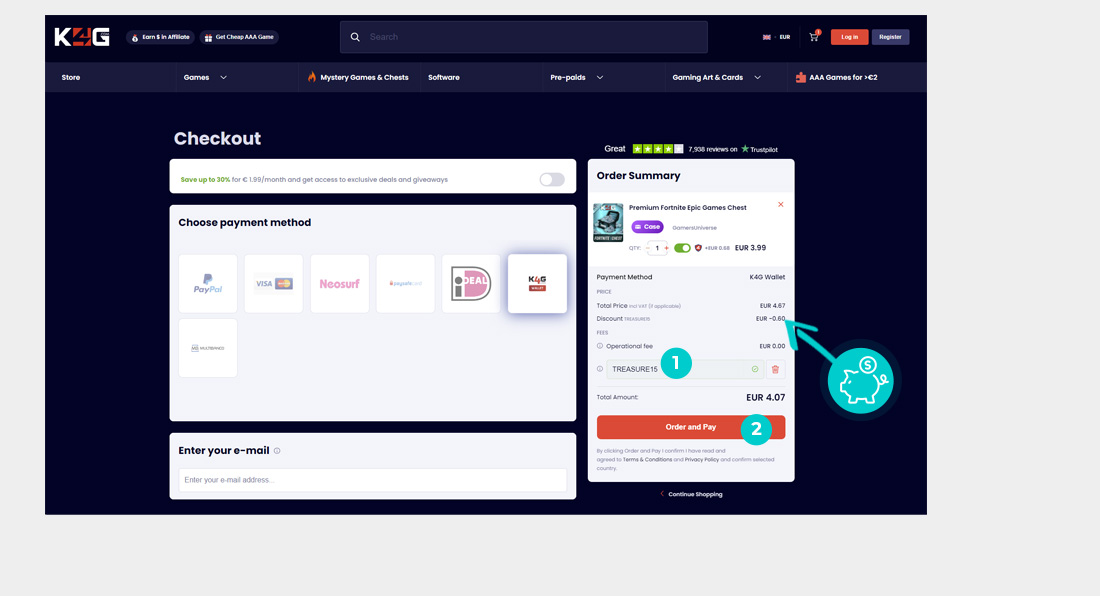The image size is (1100, 596).
Task: Click the Premium Fortnite Epic Games Chest title
Action: click(688, 208)
